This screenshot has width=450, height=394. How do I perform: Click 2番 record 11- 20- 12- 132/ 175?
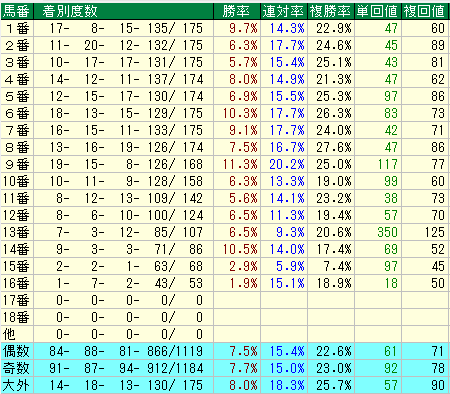(126, 46)
